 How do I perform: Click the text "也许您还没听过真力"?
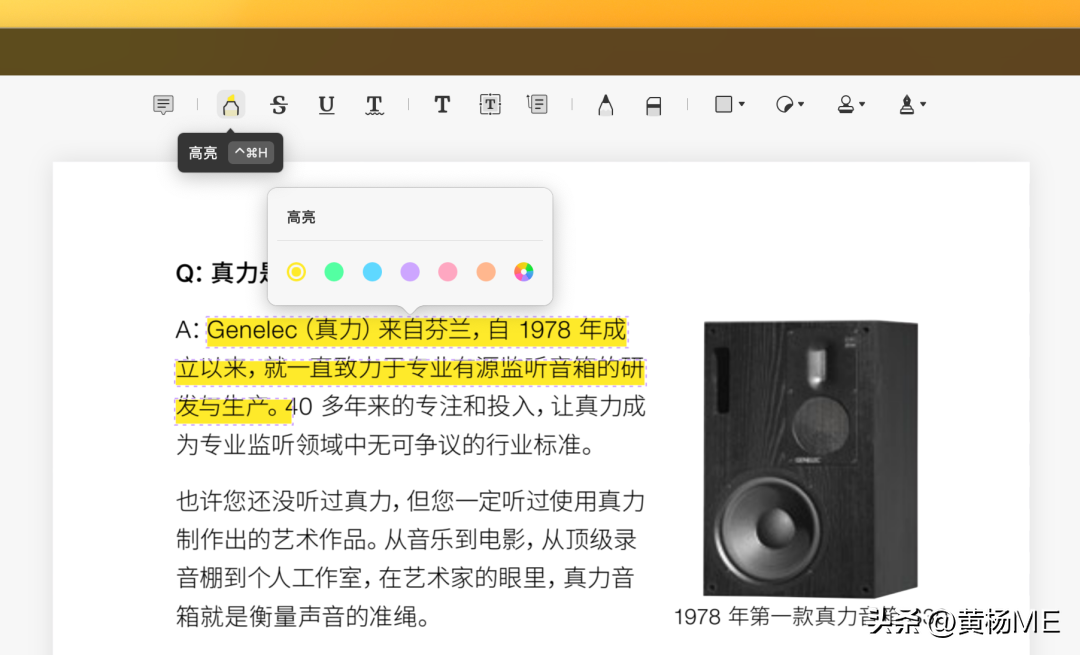(x=284, y=501)
